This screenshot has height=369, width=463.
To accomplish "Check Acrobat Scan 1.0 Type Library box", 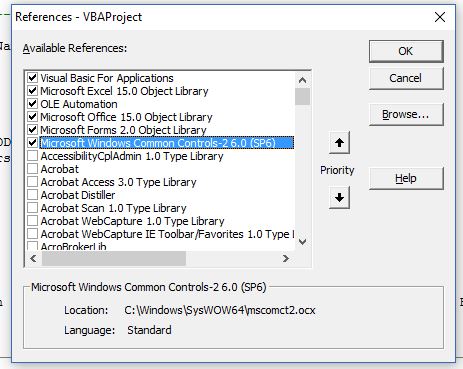I will 32,208.
